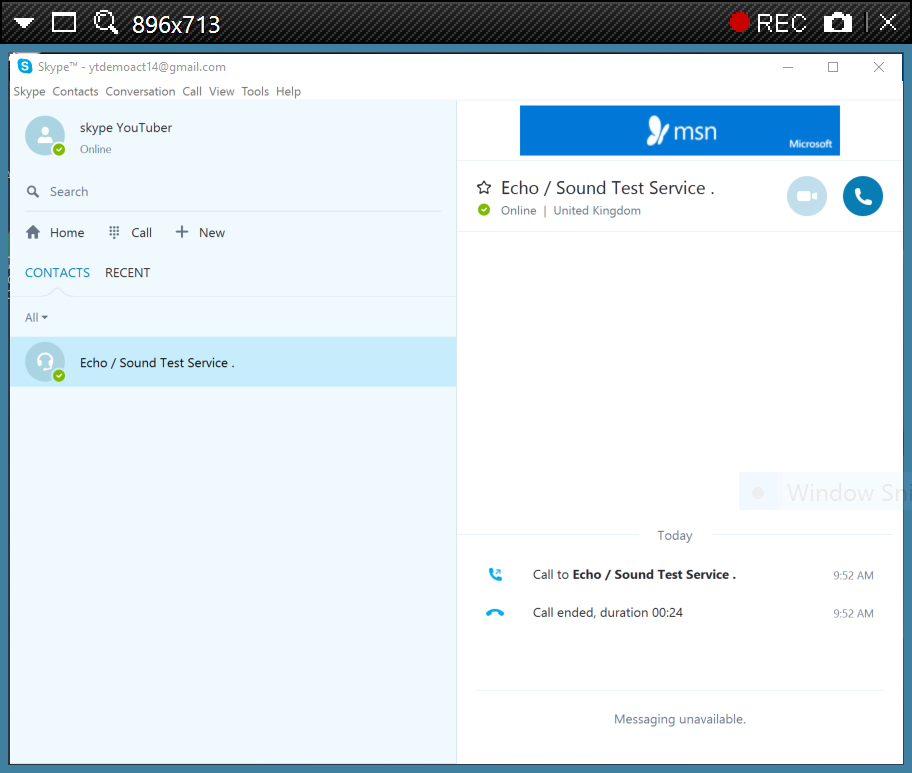
Task: Select Echo / Sound Test Service contact row
Action: (233, 362)
